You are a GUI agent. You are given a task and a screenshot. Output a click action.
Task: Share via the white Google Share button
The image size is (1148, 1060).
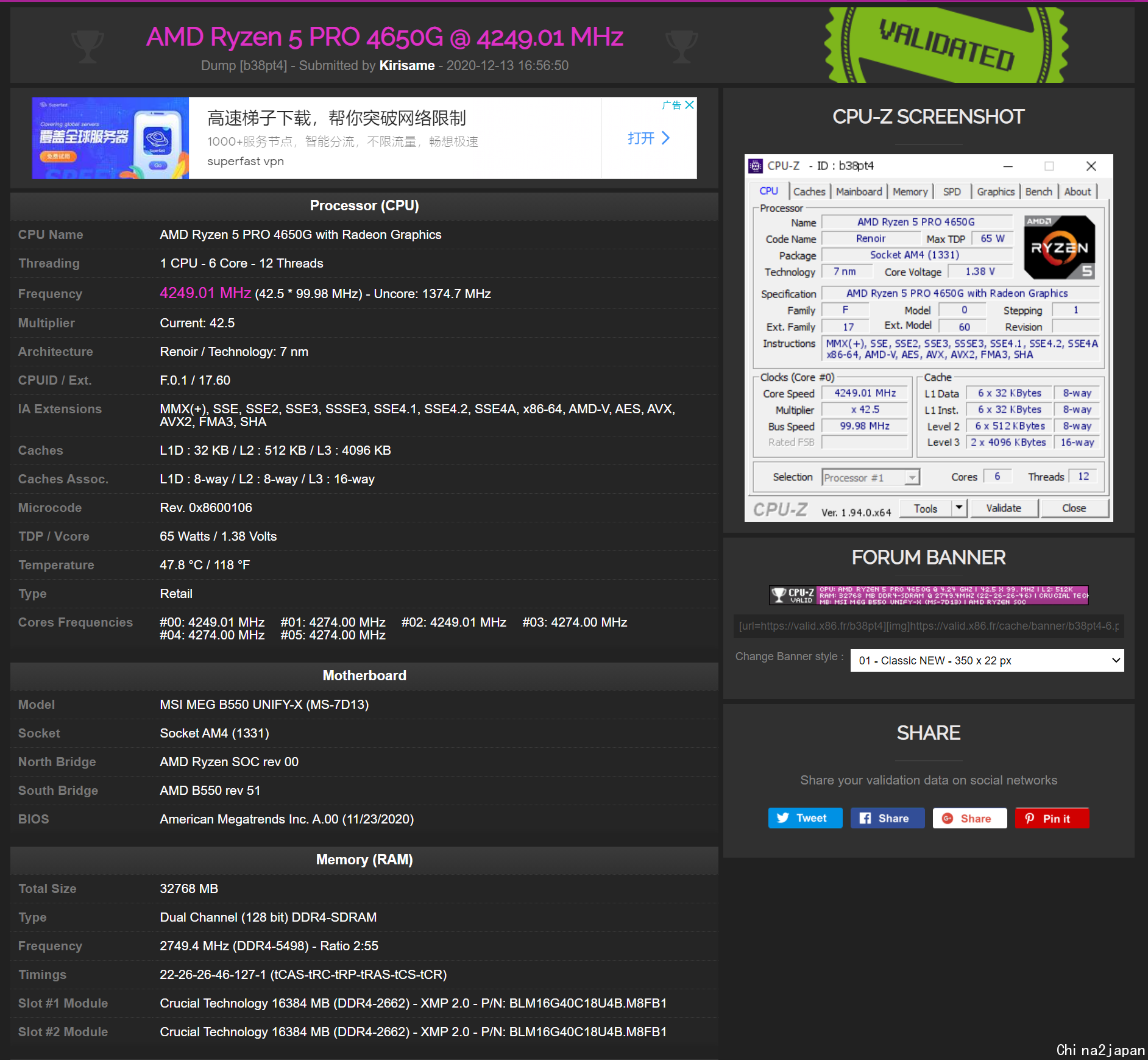pyautogui.click(x=969, y=818)
